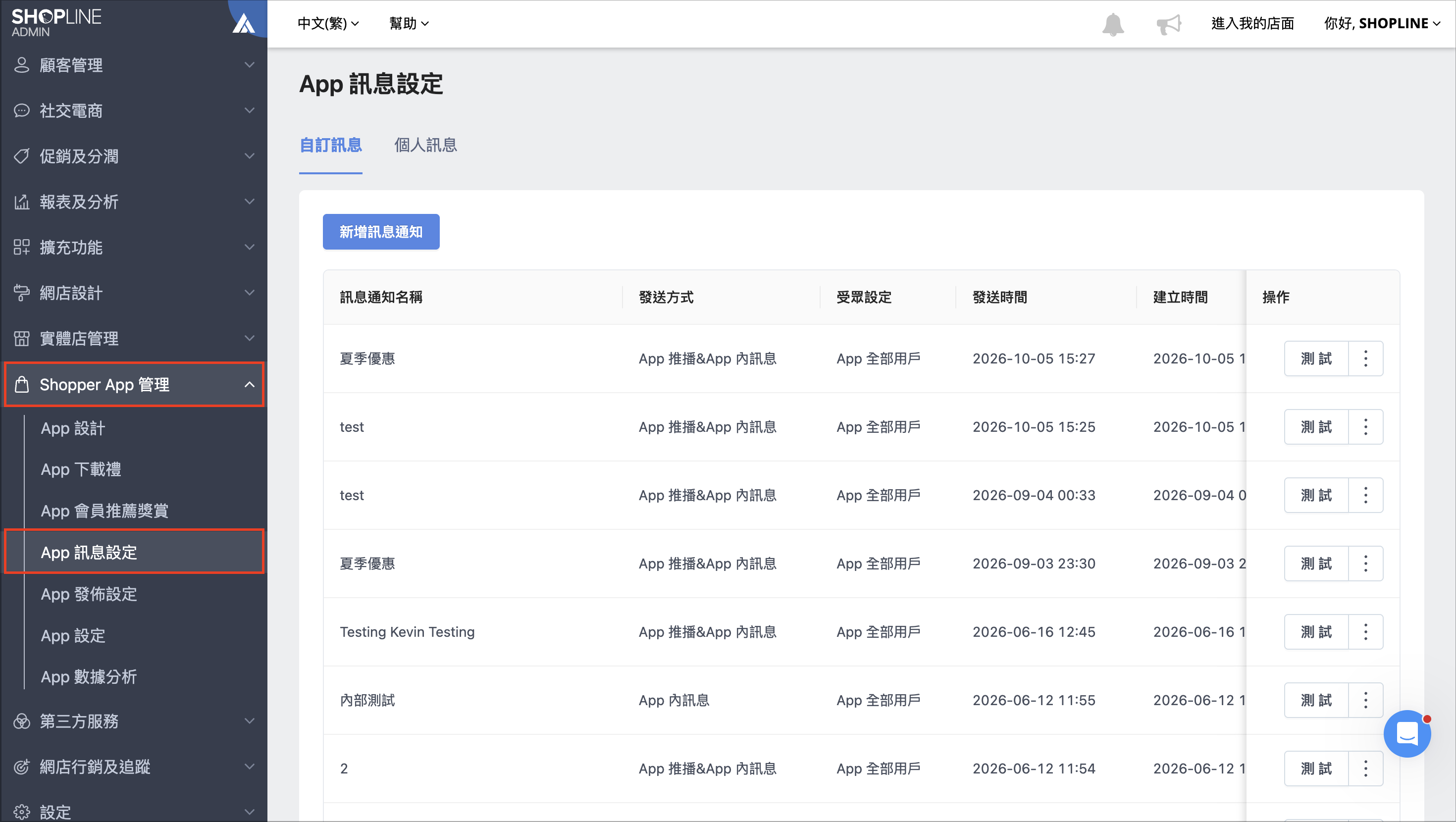The height and width of the screenshot is (822, 1456).
Task: Expand the 促銷及分潤 menu chevron
Action: 249,156
